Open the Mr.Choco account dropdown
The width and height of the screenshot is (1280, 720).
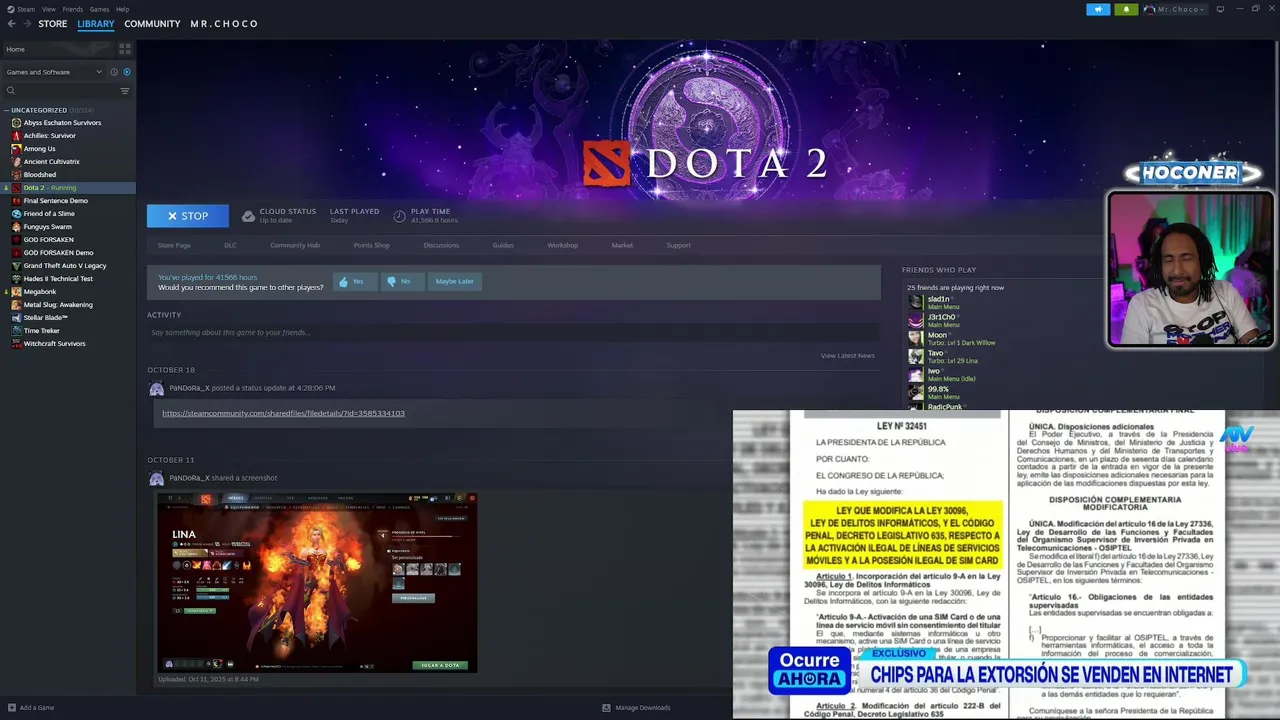pyautogui.click(x=1175, y=9)
